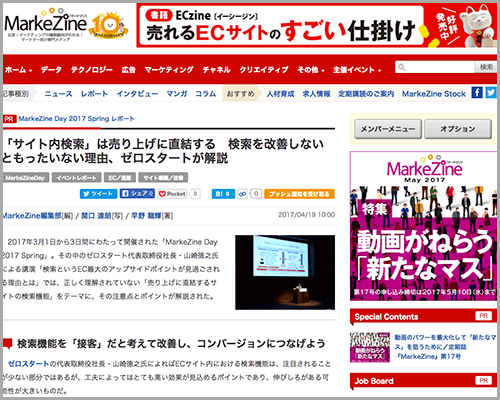
Task: Click the chain link share icon
Action: coord(242,194)
